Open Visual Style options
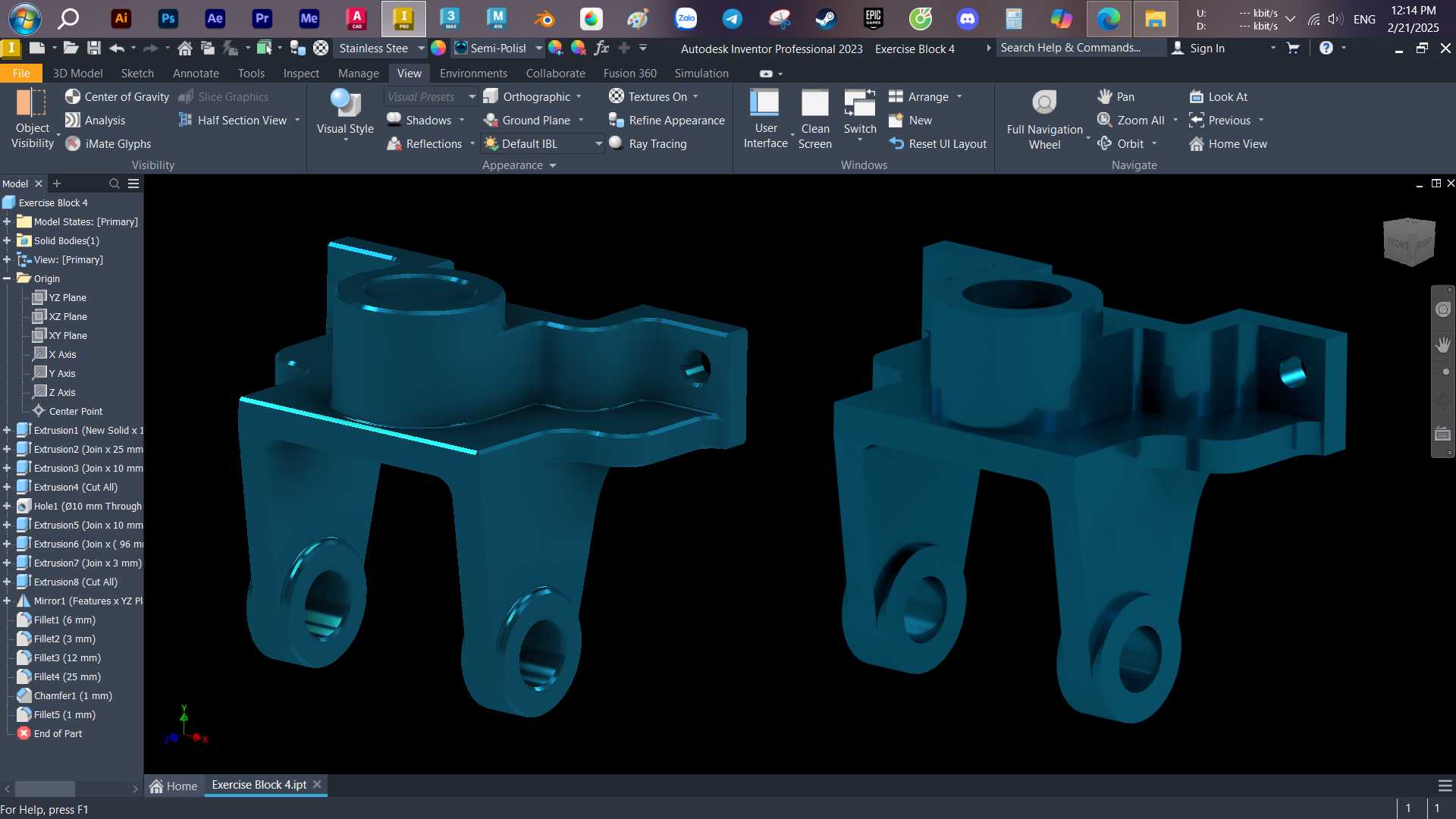Viewport: 1456px width, 819px height. pos(345,114)
